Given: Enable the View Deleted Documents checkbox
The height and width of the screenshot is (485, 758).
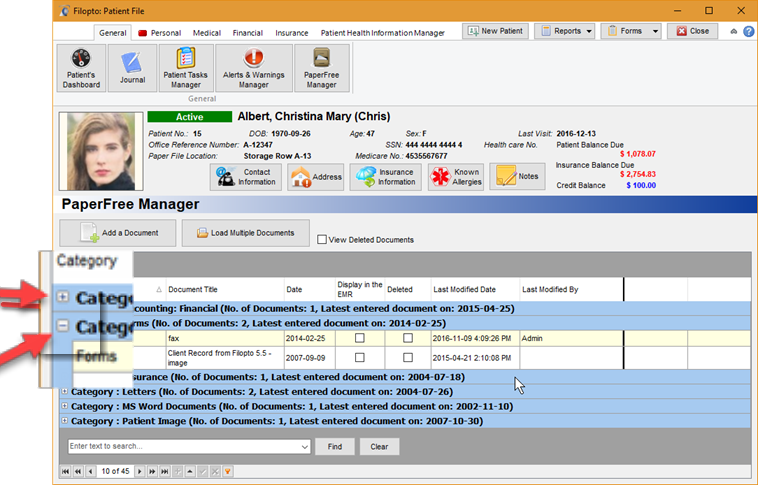Looking at the screenshot, I should [x=322, y=239].
